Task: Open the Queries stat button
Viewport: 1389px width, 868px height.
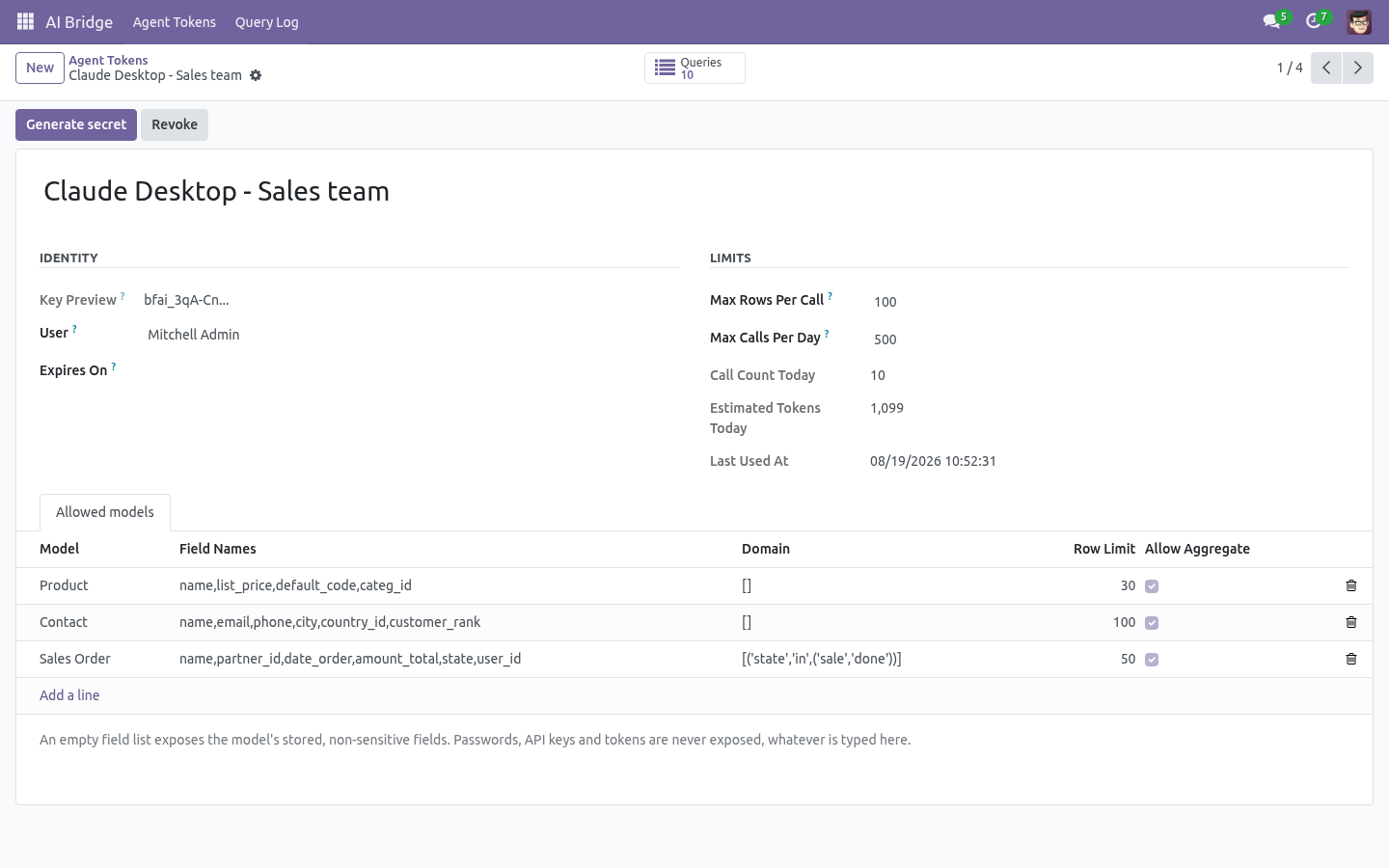Action: click(694, 68)
